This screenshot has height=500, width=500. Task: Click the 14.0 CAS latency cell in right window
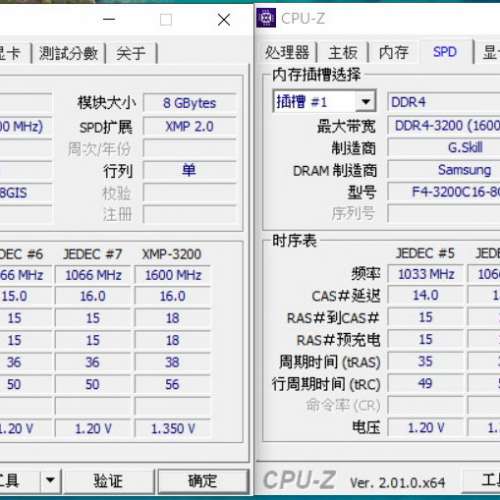pyautogui.click(x=426, y=295)
